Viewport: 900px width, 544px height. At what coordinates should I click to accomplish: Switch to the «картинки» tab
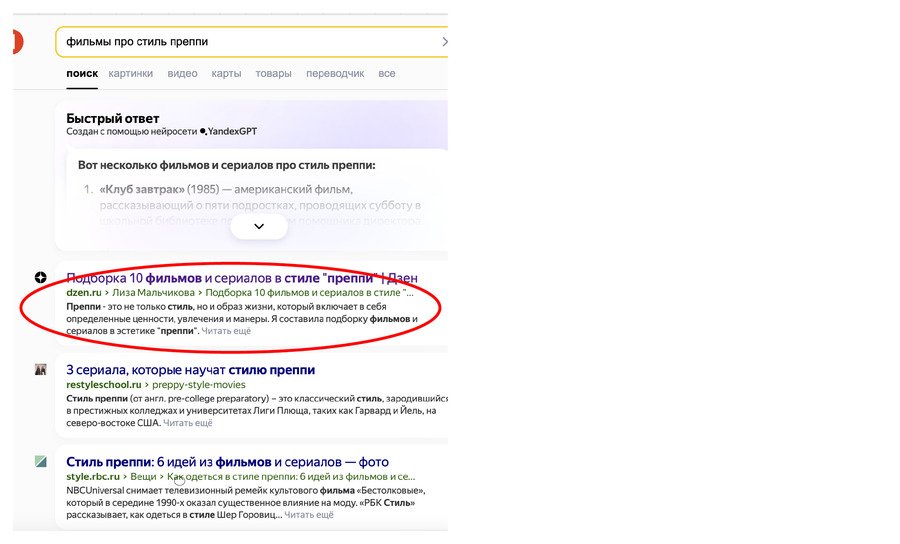131,73
